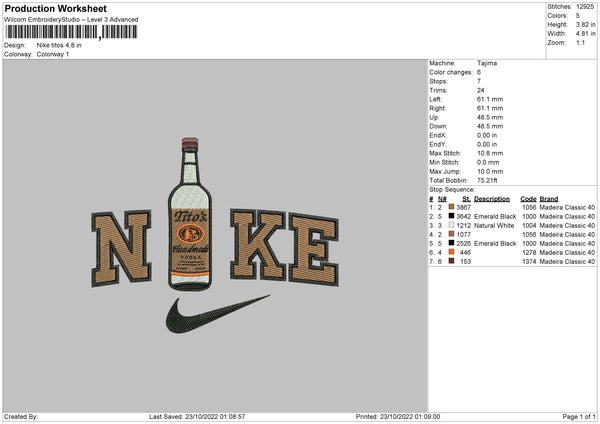Click Emerald Black description in stop row 2

click(495, 217)
